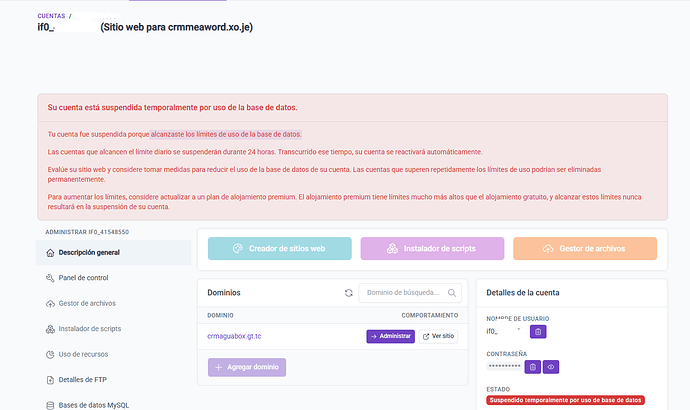This screenshot has height=410, width=690.
Task: Click the purple Instalador de scripts button
Action: (432, 249)
